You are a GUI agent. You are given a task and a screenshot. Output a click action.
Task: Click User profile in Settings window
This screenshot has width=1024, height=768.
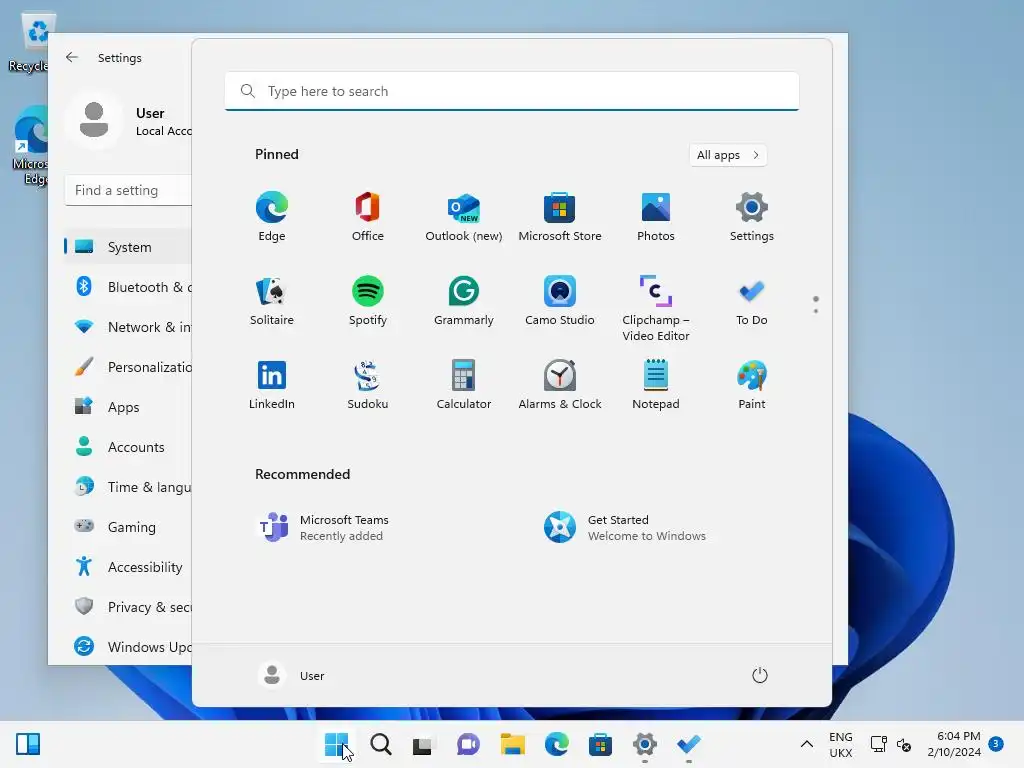(128, 121)
